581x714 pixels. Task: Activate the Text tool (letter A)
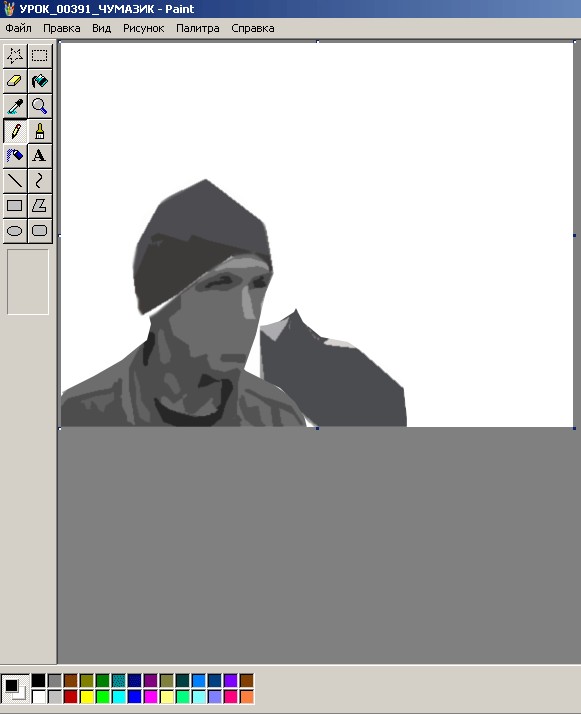point(40,156)
